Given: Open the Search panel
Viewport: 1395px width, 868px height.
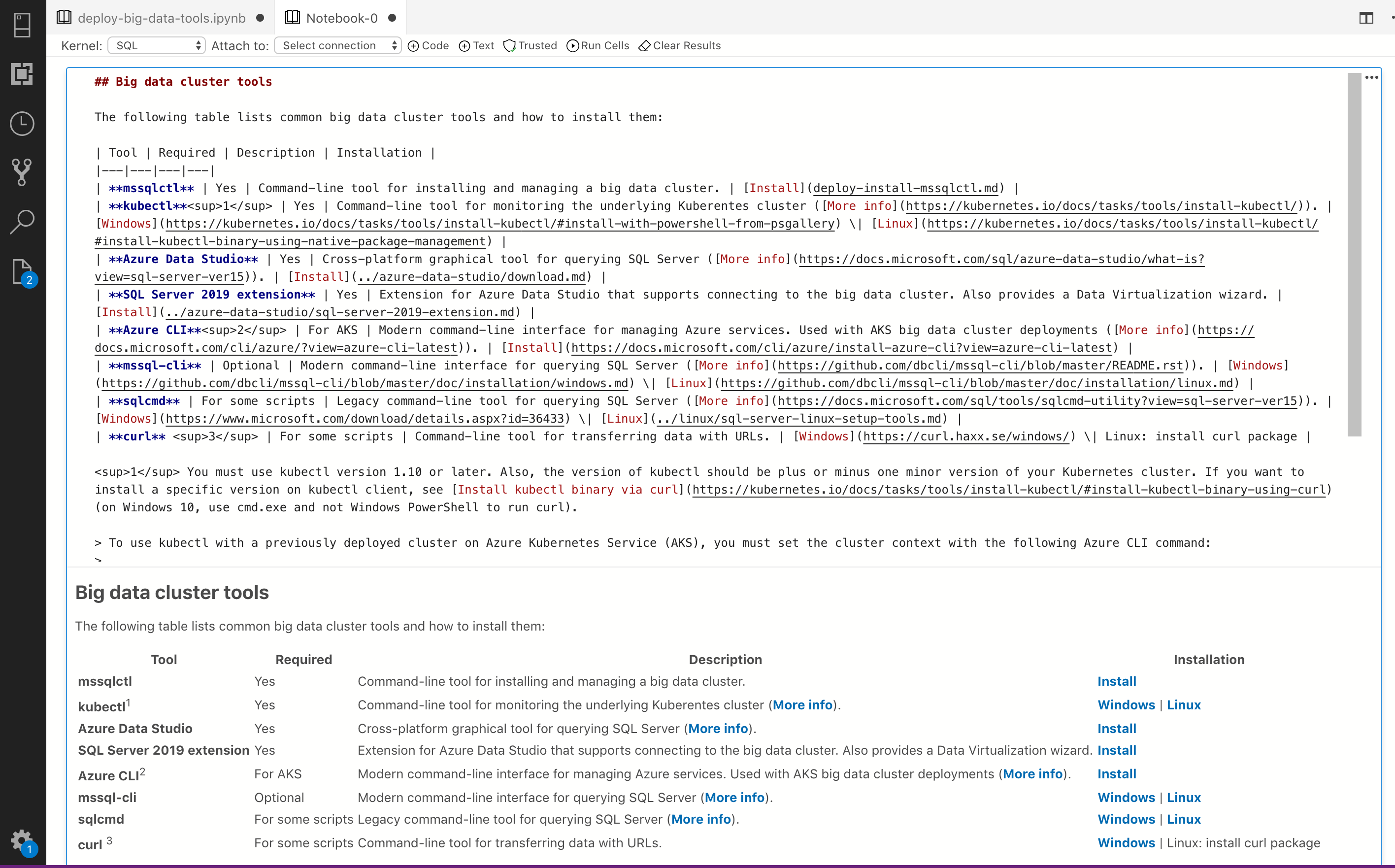Looking at the screenshot, I should click(x=22, y=222).
